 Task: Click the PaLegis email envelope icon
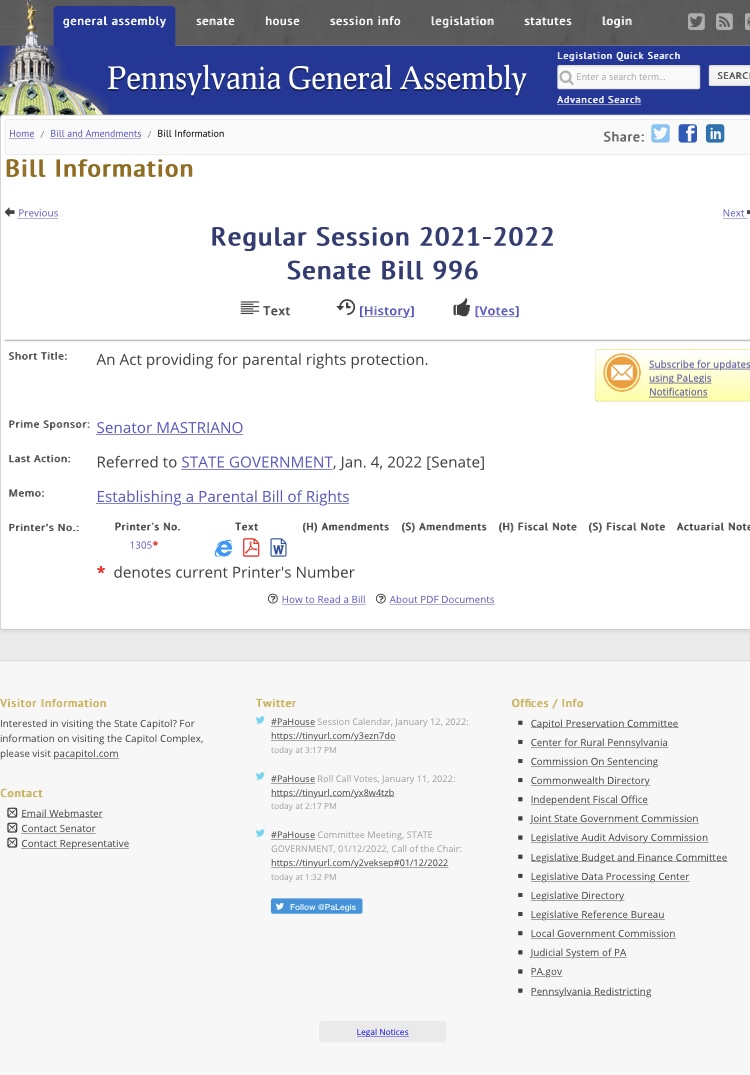point(622,373)
